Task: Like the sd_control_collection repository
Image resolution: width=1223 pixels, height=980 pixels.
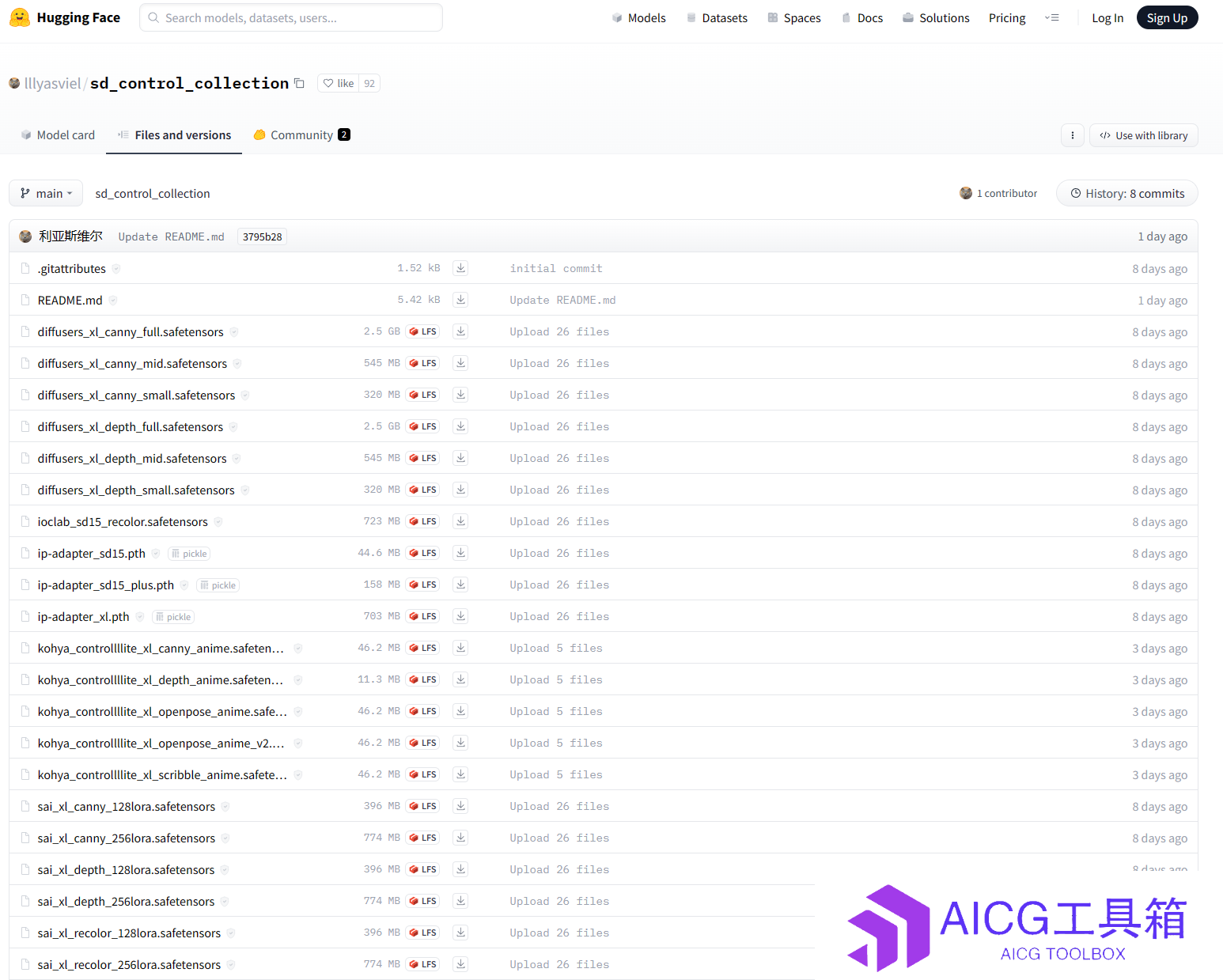Action: tap(339, 83)
